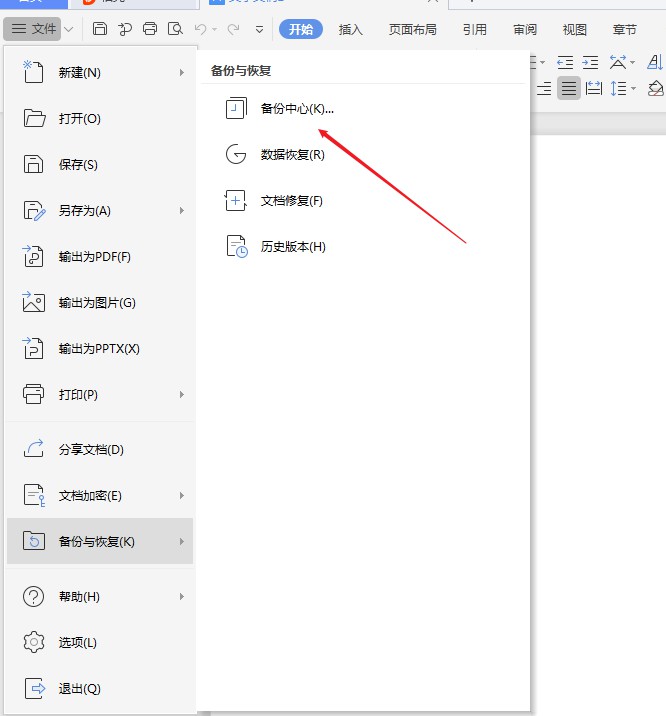Expand the 打印(P) submenu arrow
Image resolution: width=666 pixels, height=716 pixels.
click(182, 395)
